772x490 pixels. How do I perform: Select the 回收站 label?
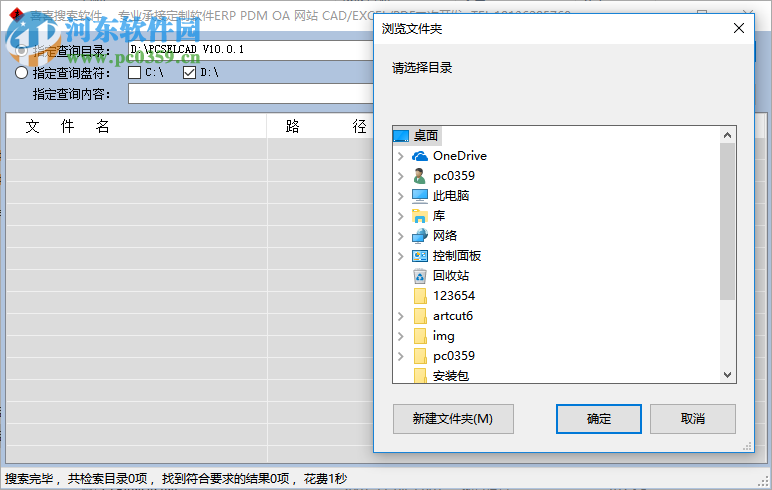[451, 276]
